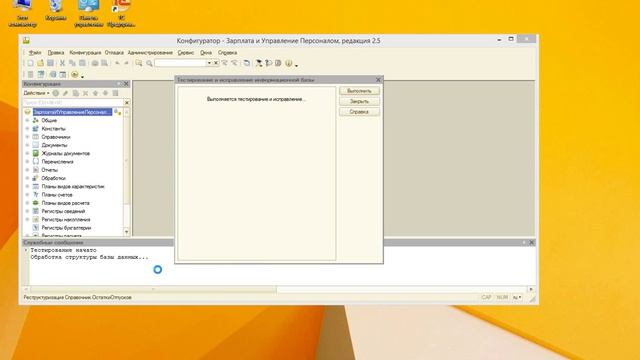Click the first icon of the second toolbar row

click(x=31, y=74)
